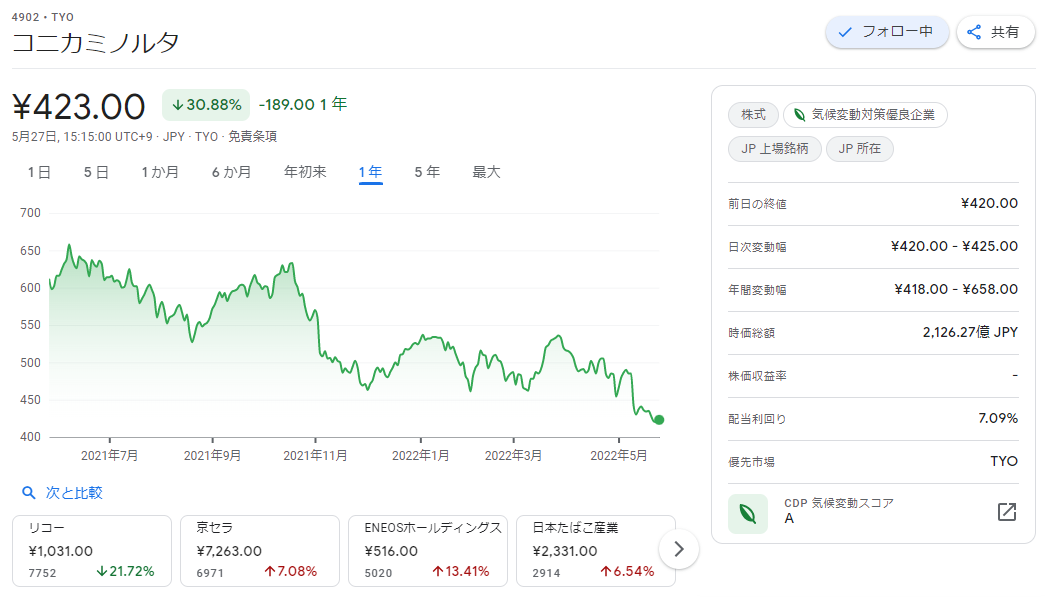The image size is (1055, 597).
Task: Click the ↓21.72% change on リコー card
Action: tap(125, 571)
